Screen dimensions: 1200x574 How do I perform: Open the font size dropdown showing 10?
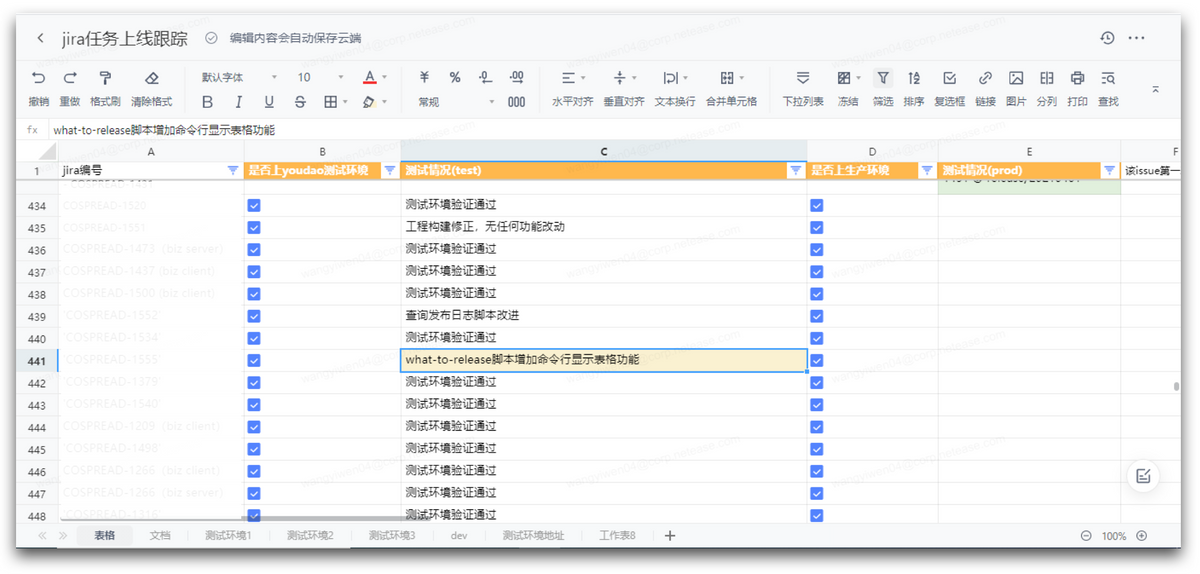click(320, 77)
